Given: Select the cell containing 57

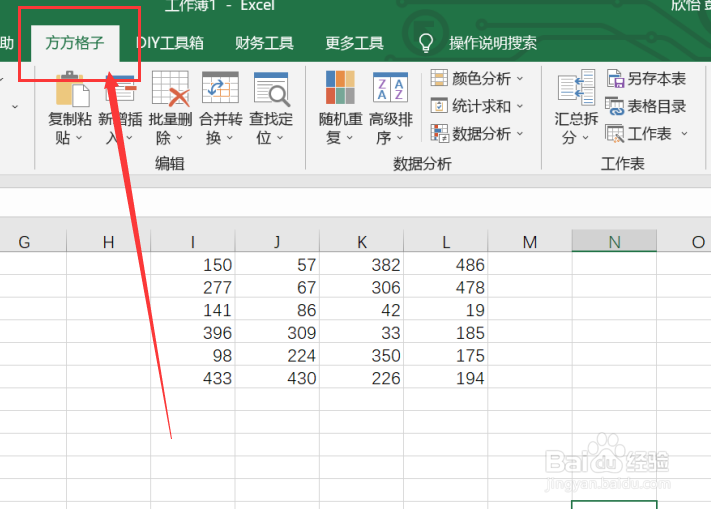Looking at the screenshot, I should pos(277,264).
